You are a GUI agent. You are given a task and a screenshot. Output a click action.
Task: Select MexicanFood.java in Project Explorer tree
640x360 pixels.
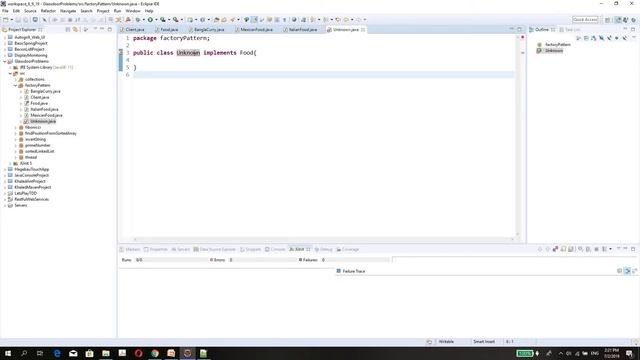(46, 115)
